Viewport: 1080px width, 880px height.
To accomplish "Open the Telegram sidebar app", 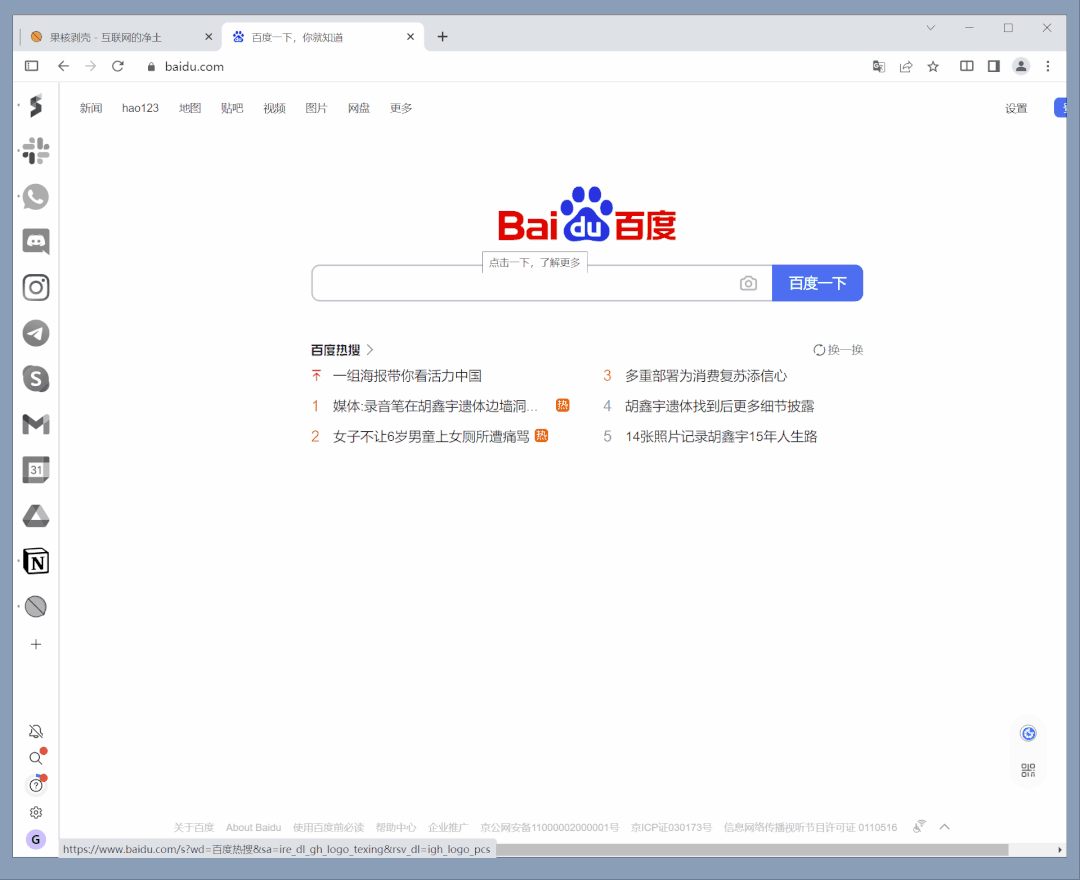I will pos(36,333).
